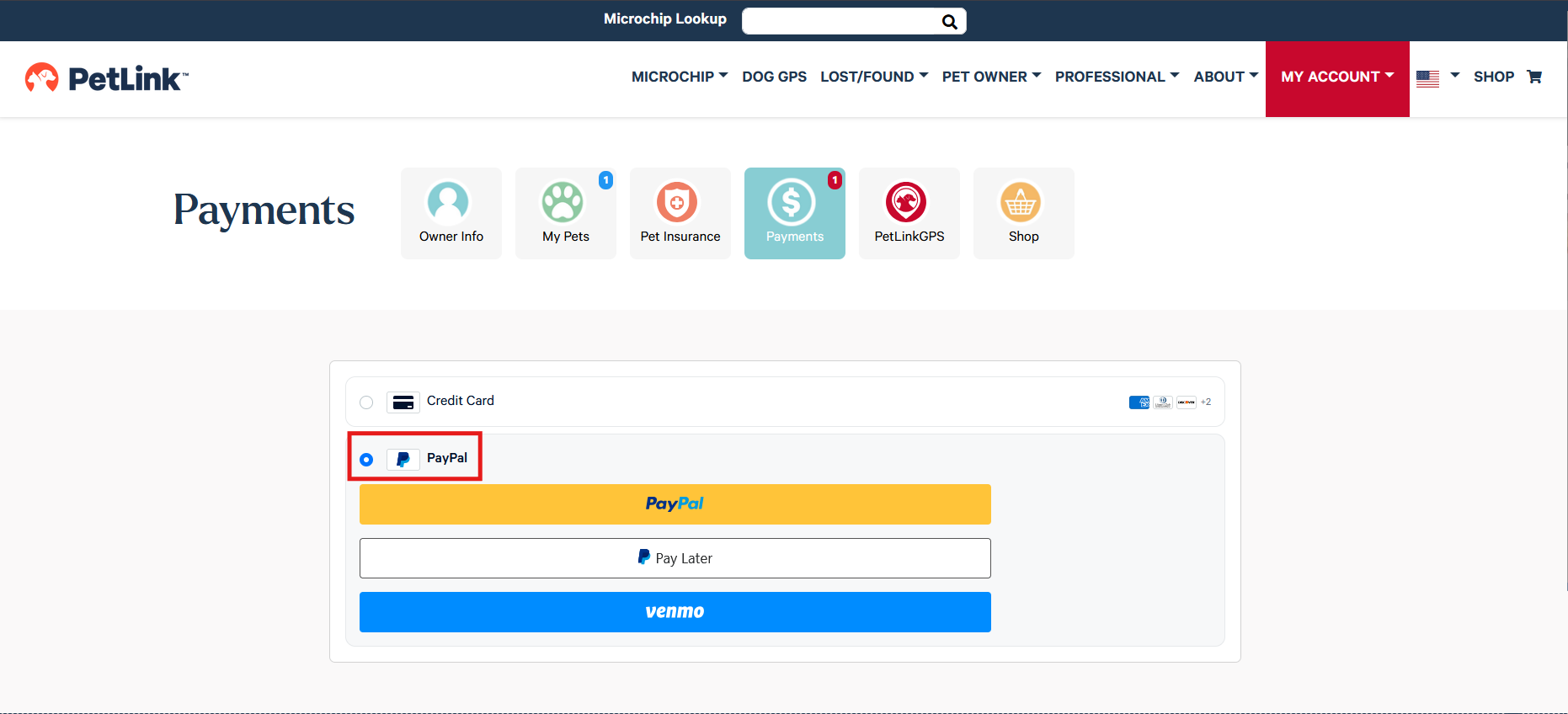Select the Payments dollar tile

pos(795,213)
